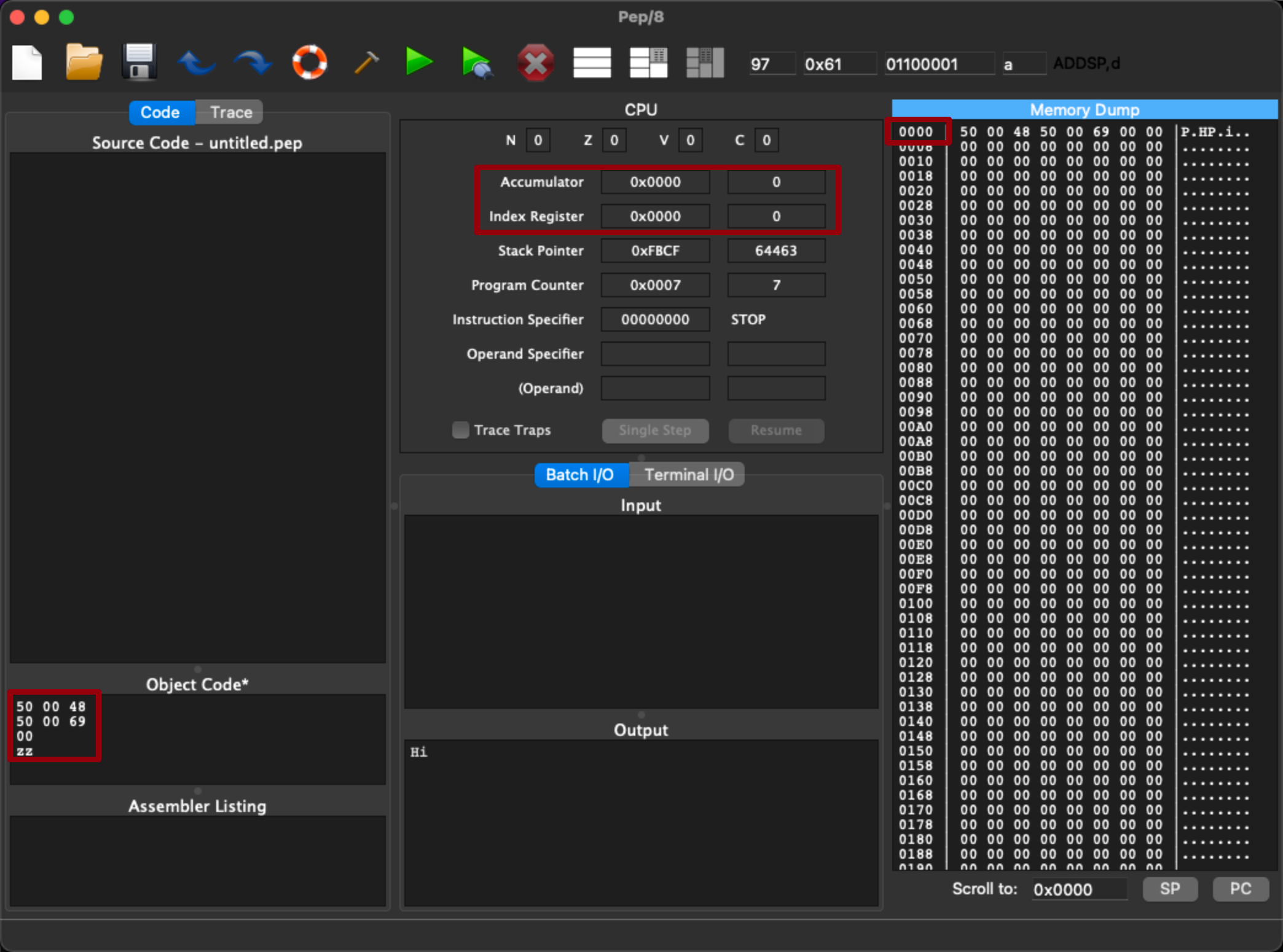Run the program with green arrow
Screen dimensions: 1283x952
pyautogui.click(x=419, y=63)
